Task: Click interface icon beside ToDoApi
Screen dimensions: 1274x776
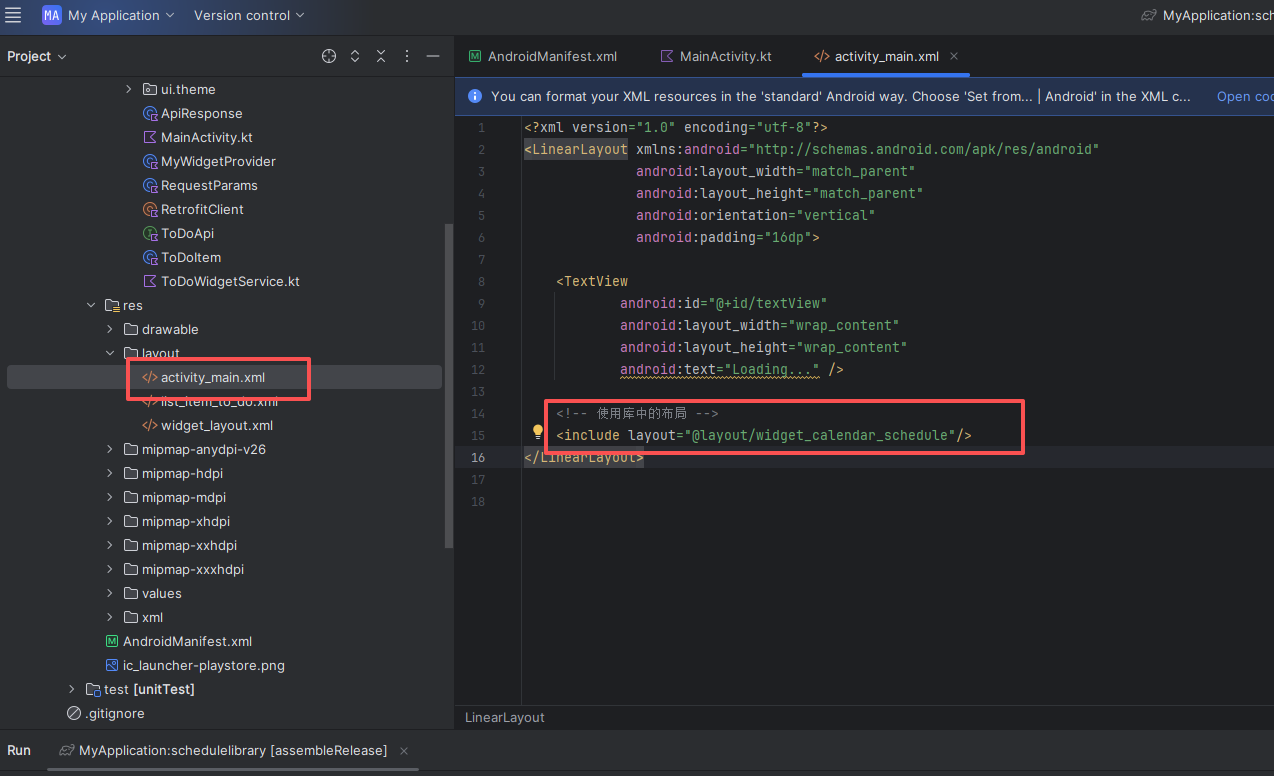Action: 150,233
